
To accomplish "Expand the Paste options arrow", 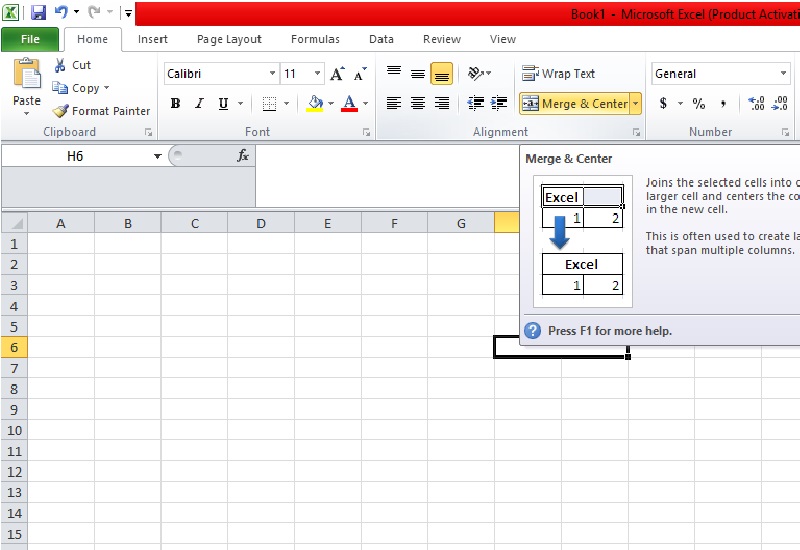I will (27, 113).
